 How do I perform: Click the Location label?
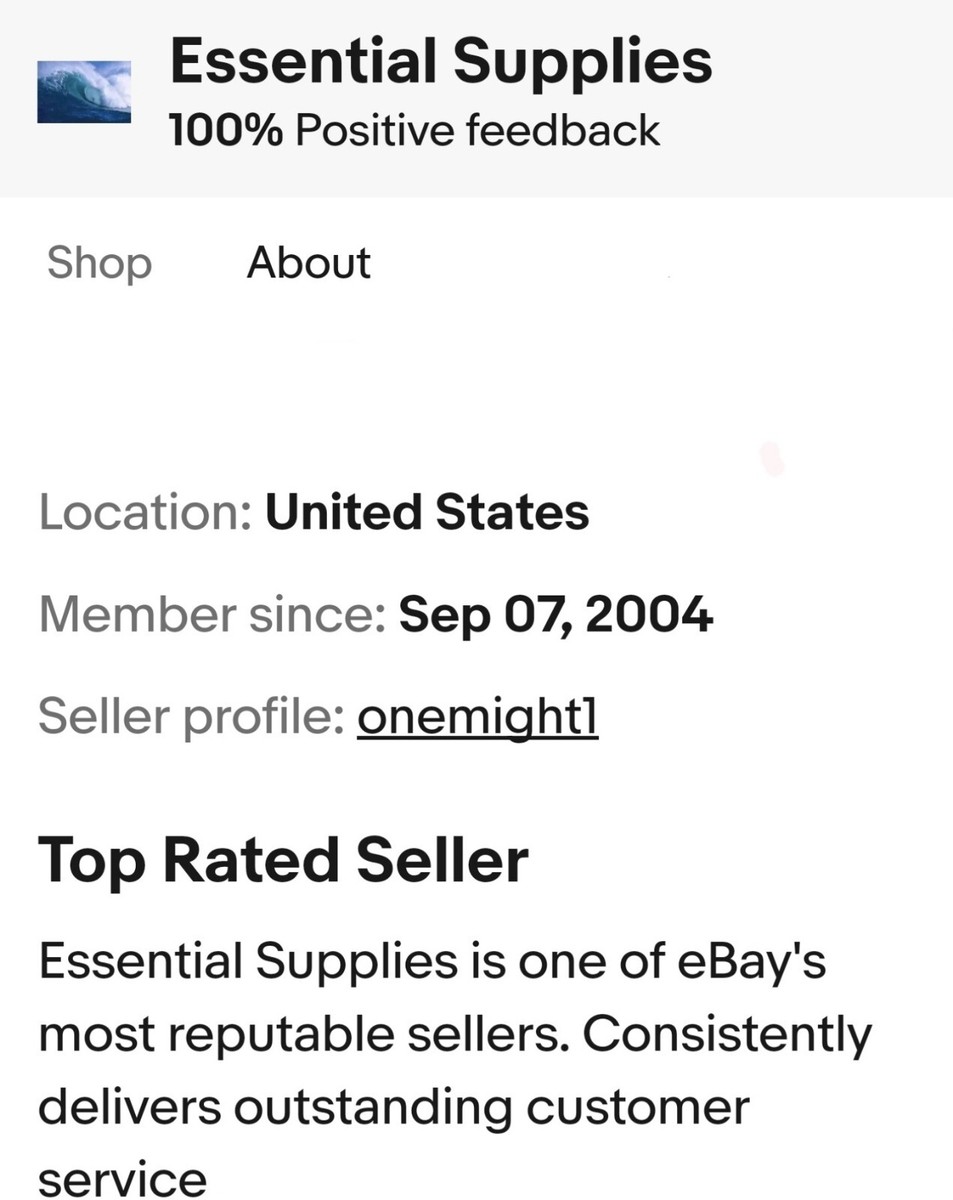point(144,512)
